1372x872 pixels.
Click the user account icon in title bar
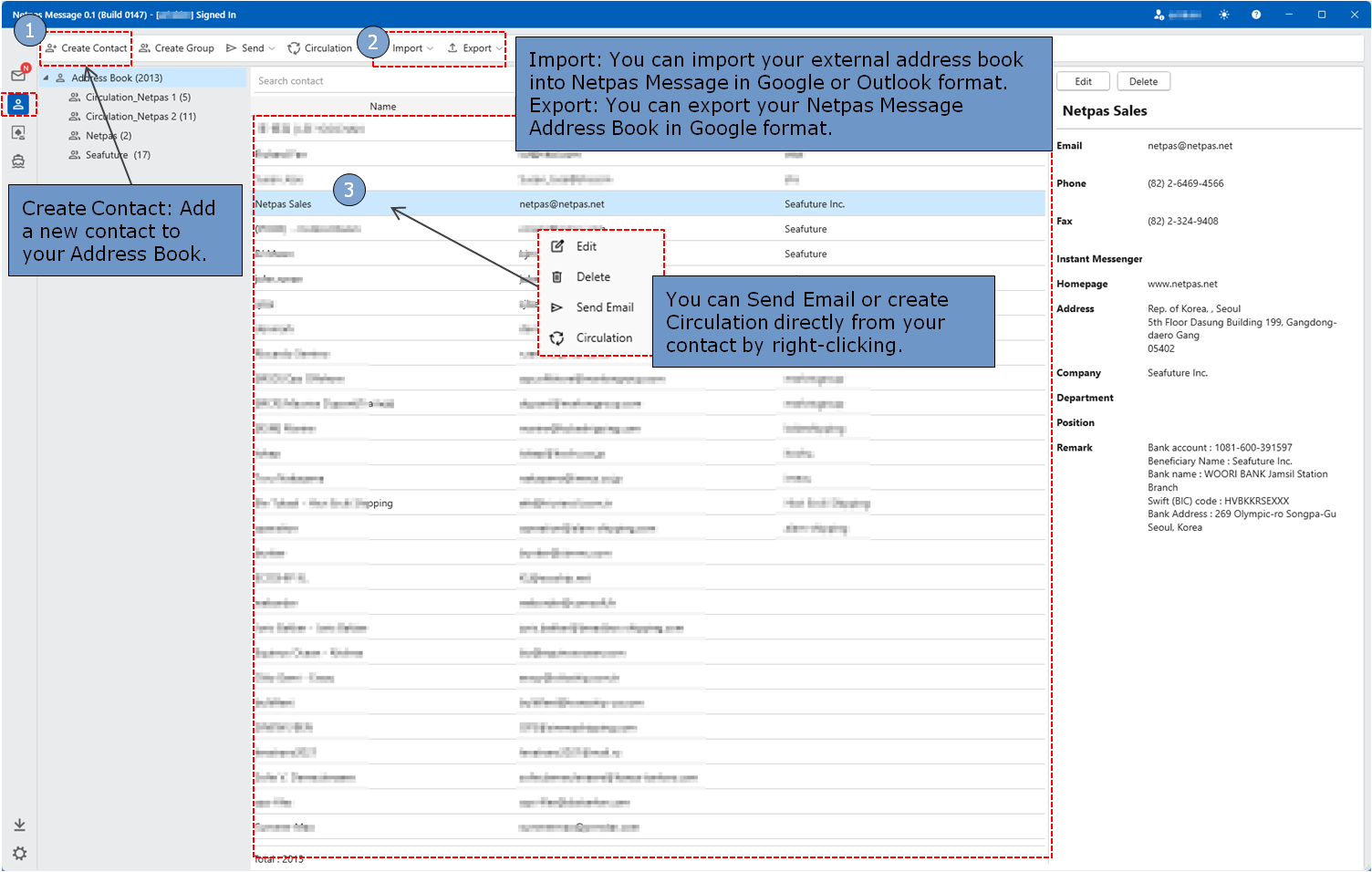(1159, 15)
